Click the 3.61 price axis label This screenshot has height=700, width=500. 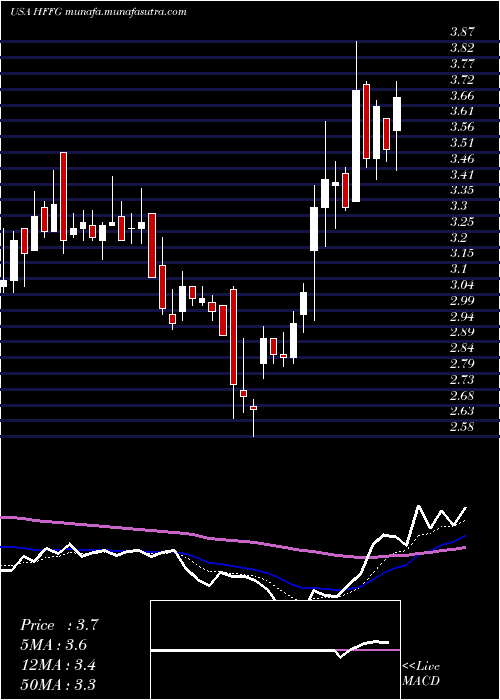[x=462, y=111]
